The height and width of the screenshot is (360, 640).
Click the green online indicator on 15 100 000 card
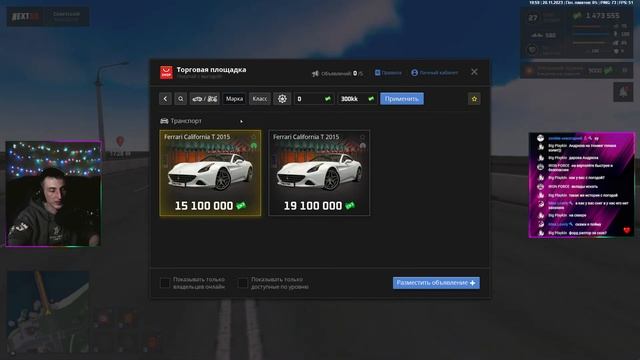[253, 146]
